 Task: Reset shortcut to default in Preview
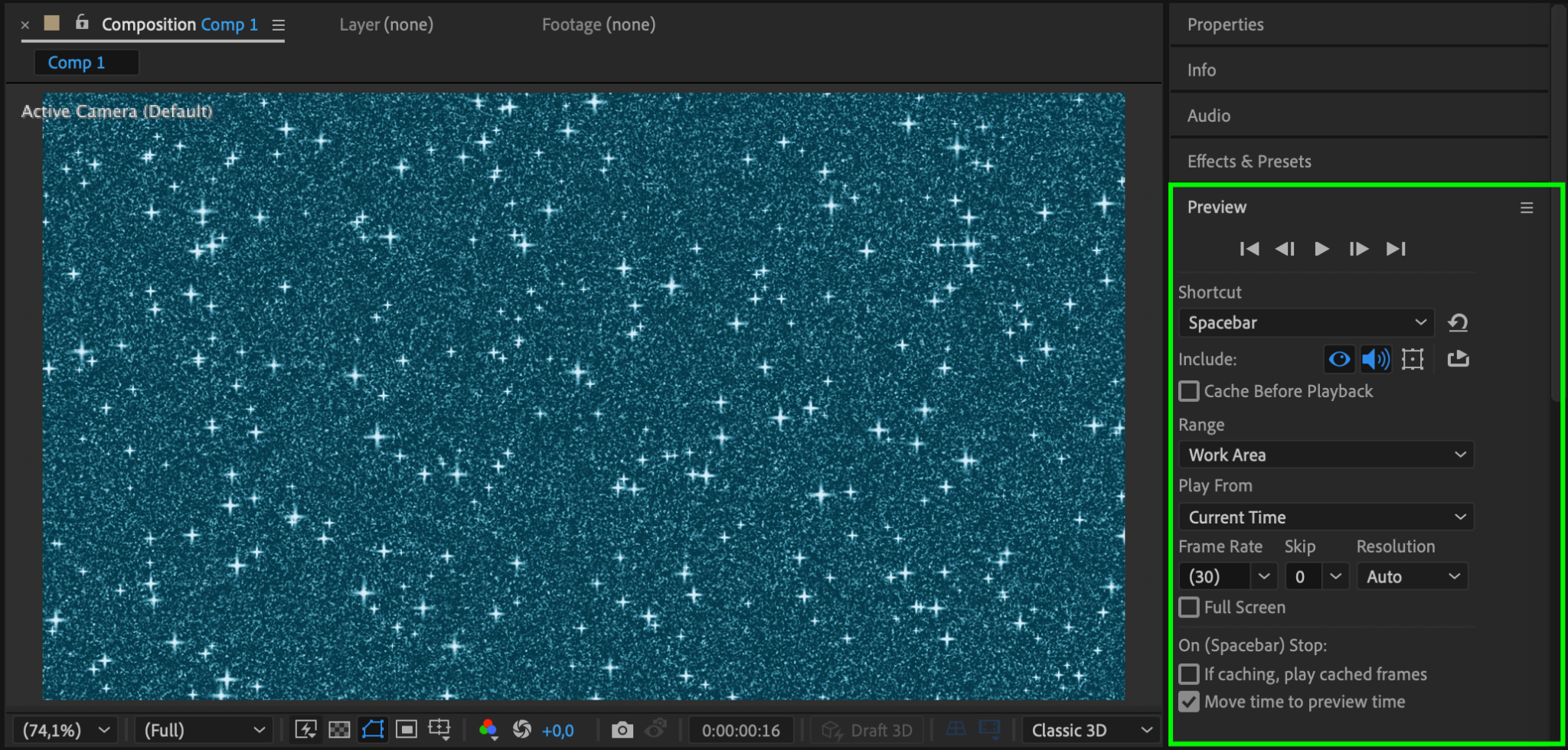click(1458, 323)
